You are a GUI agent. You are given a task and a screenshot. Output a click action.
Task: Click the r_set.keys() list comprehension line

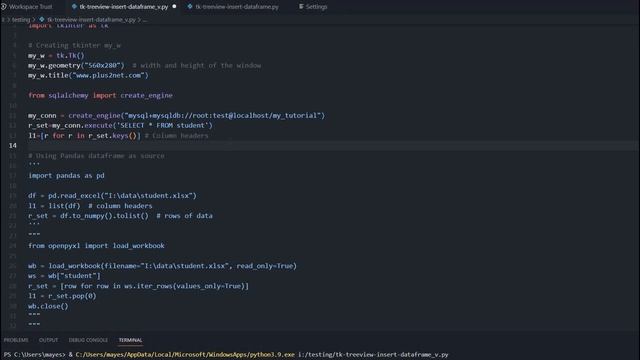118,136
